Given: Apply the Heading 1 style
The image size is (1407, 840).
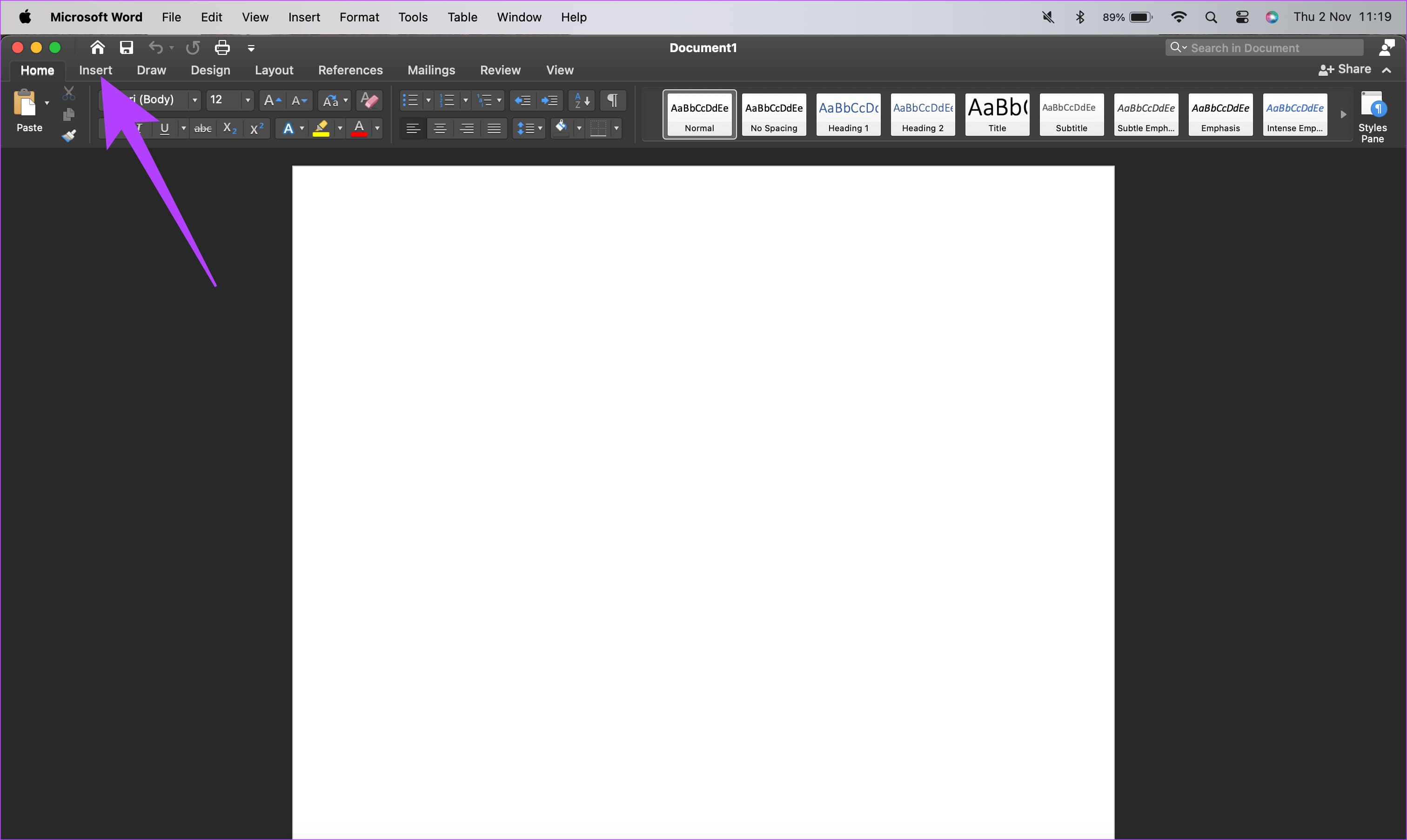Looking at the screenshot, I should point(848,114).
